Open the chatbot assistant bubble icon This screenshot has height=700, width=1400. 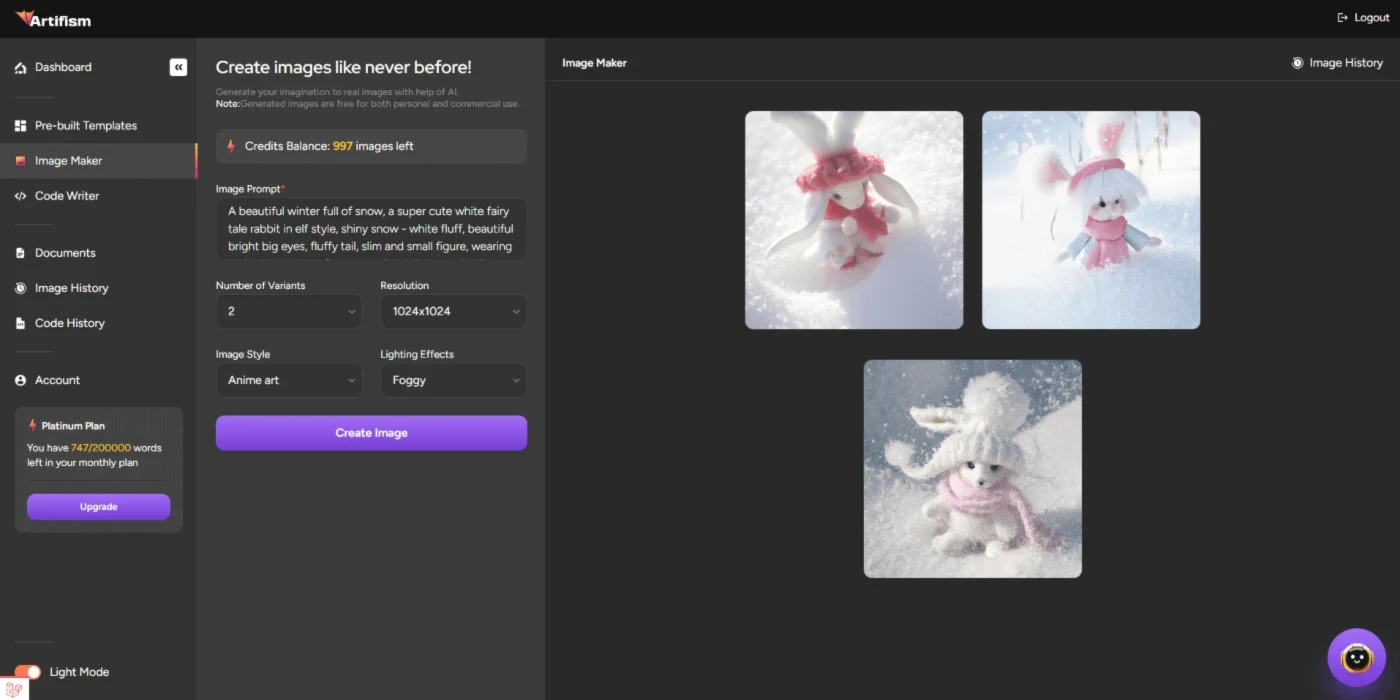[x=1356, y=657]
